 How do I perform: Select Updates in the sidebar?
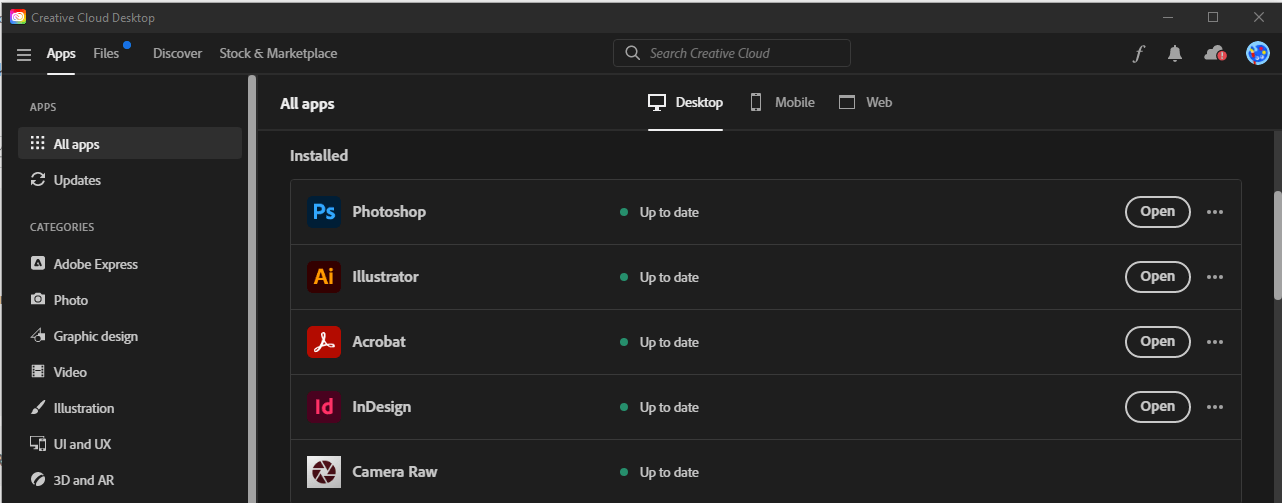pos(77,180)
